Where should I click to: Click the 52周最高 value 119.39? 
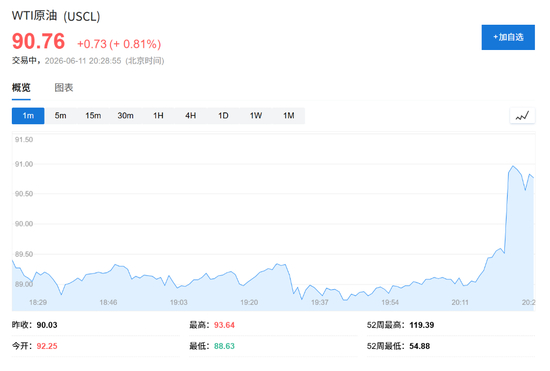422,325
